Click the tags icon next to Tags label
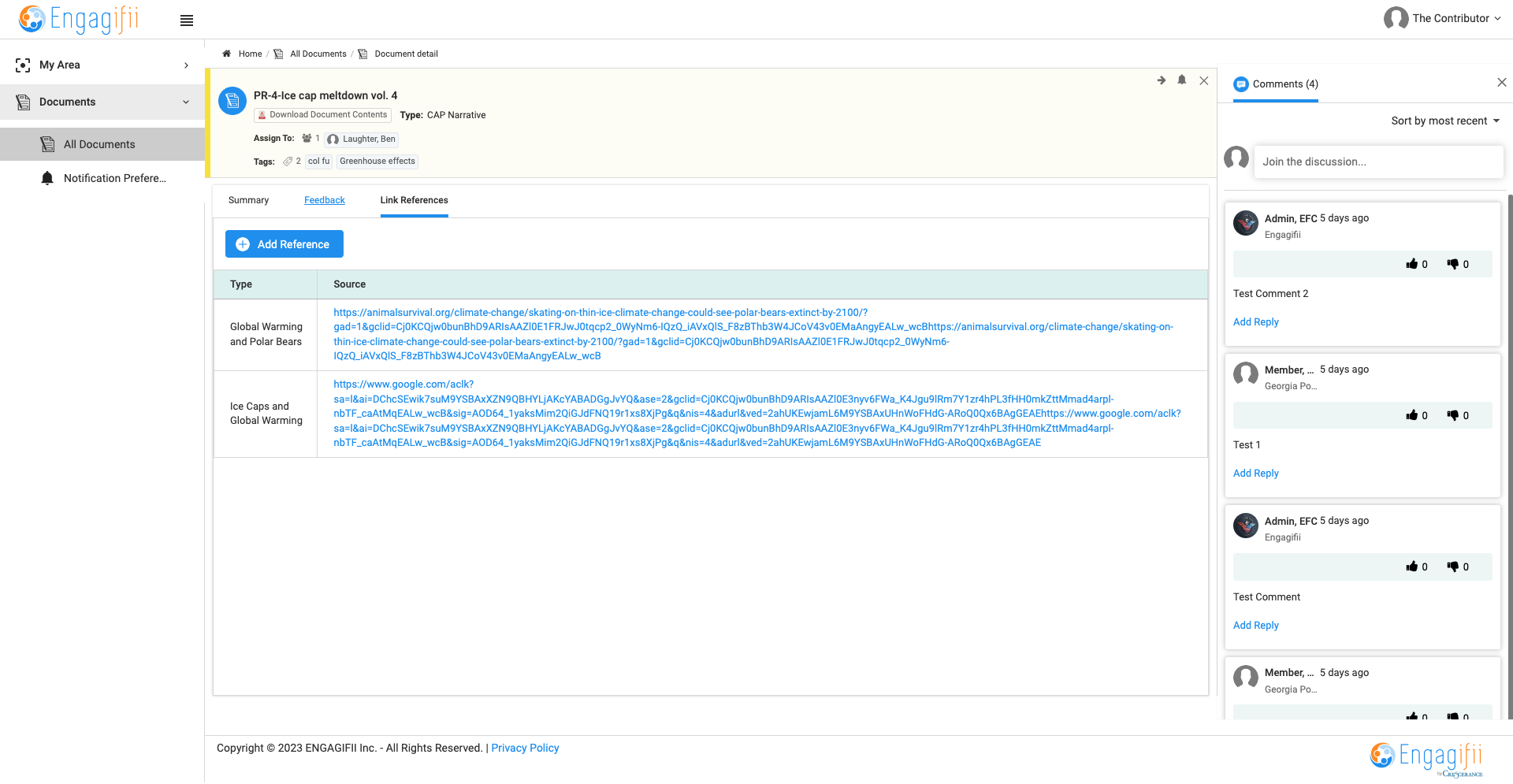 288,161
